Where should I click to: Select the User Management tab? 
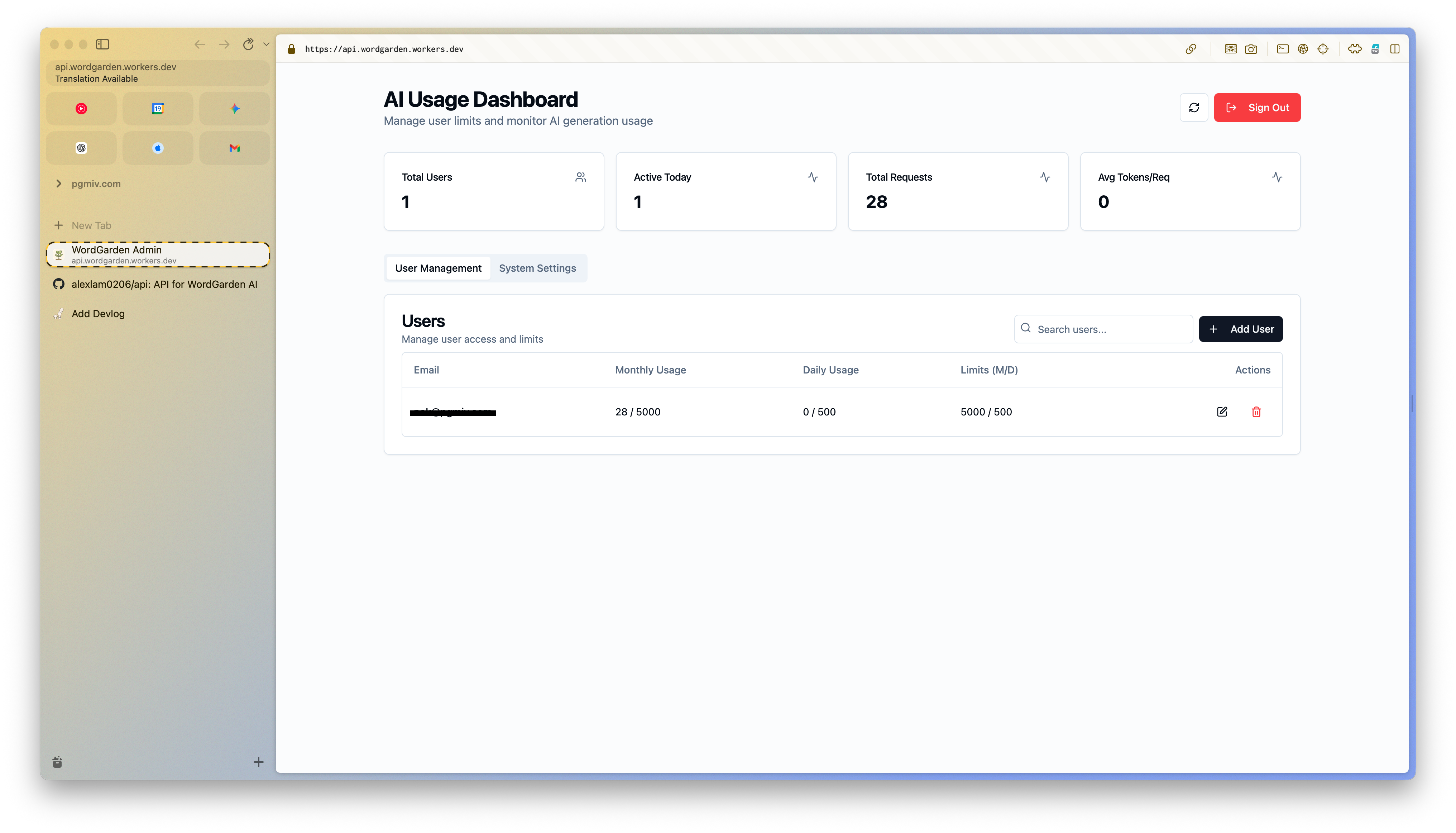pyautogui.click(x=438, y=268)
